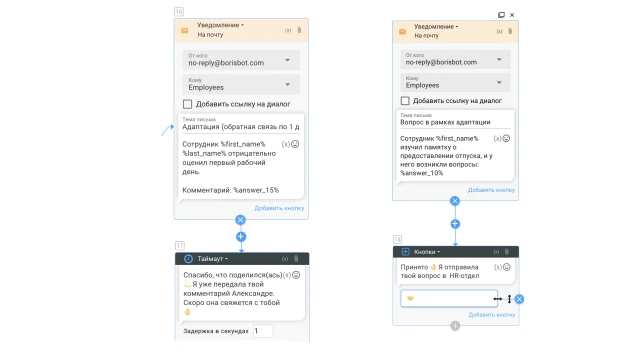Click Добавить кнопку under Кнопки block
Viewport: 640px width, 360px height.
(x=492, y=315)
